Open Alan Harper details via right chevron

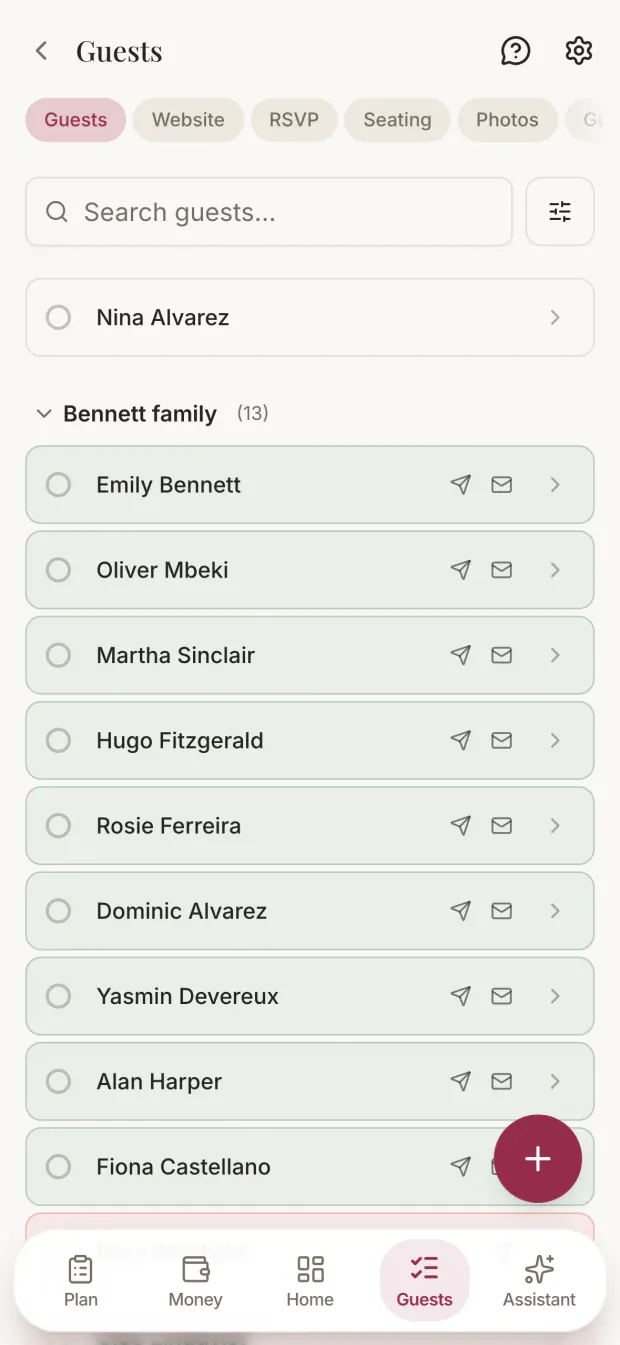[x=556, y=1081]
